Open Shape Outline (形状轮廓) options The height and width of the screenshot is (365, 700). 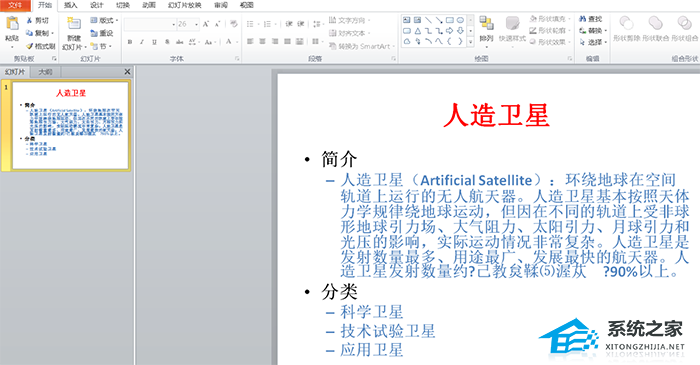pos(550,30)
